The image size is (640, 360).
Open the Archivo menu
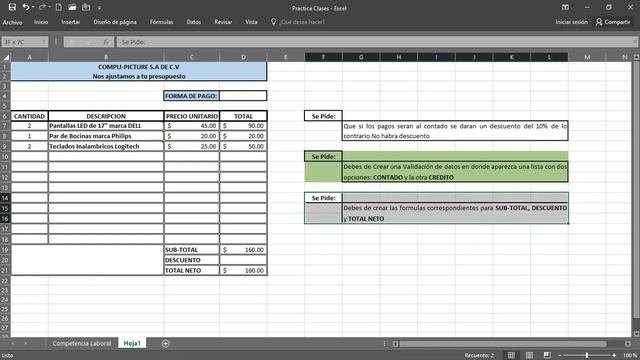coord(12,22)
